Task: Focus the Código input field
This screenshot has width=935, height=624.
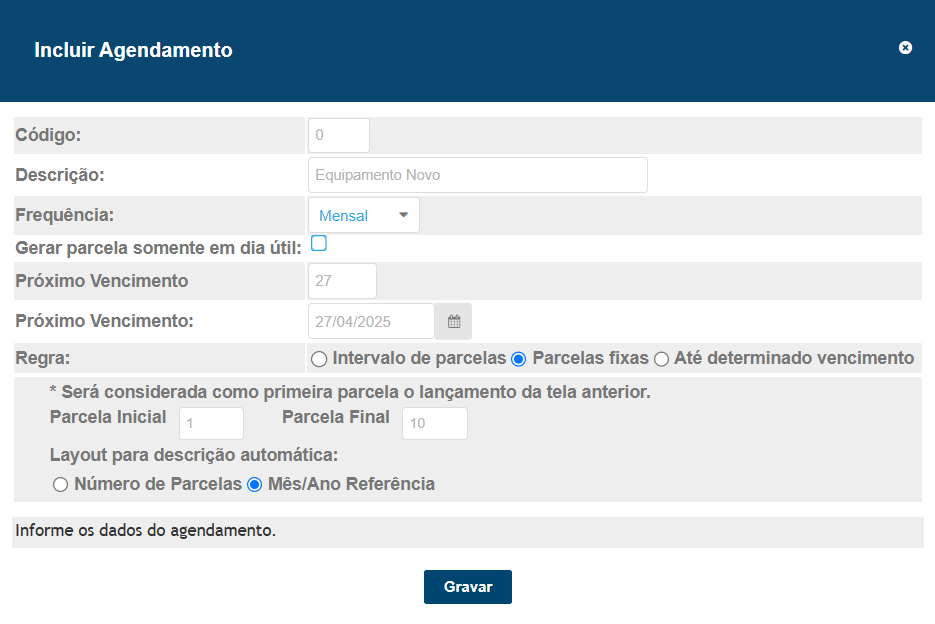Action: 338,135
